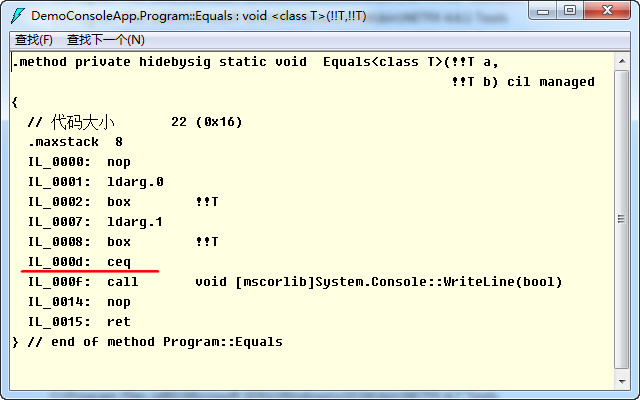The height and width of the screenshot is (400, 640).
Task: Select the 查找下一个(N) menu item
Action: coord(105,40)
